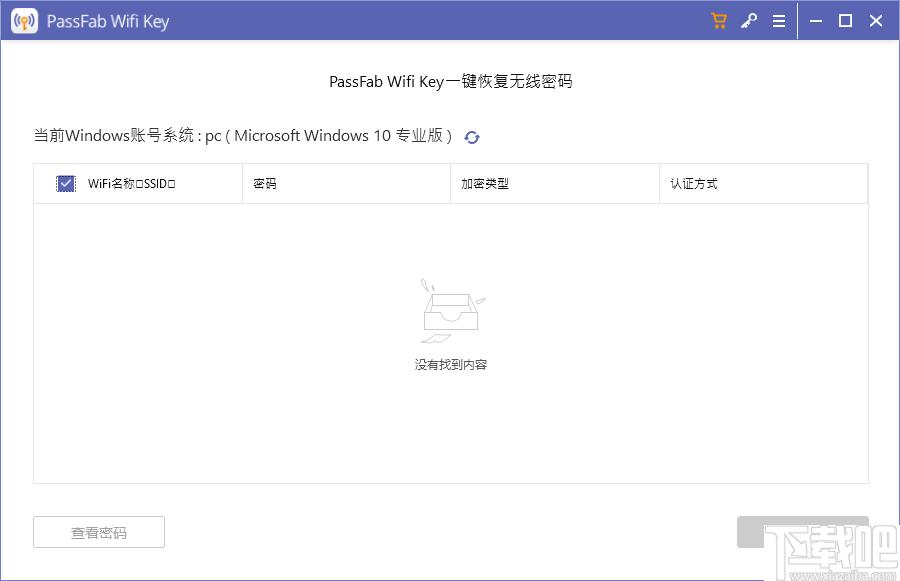This screenshot has height=581, width=900.
Task: Click the heading PassFab Wifi Key一键恢复无线密码
Action: click(451, 82)
